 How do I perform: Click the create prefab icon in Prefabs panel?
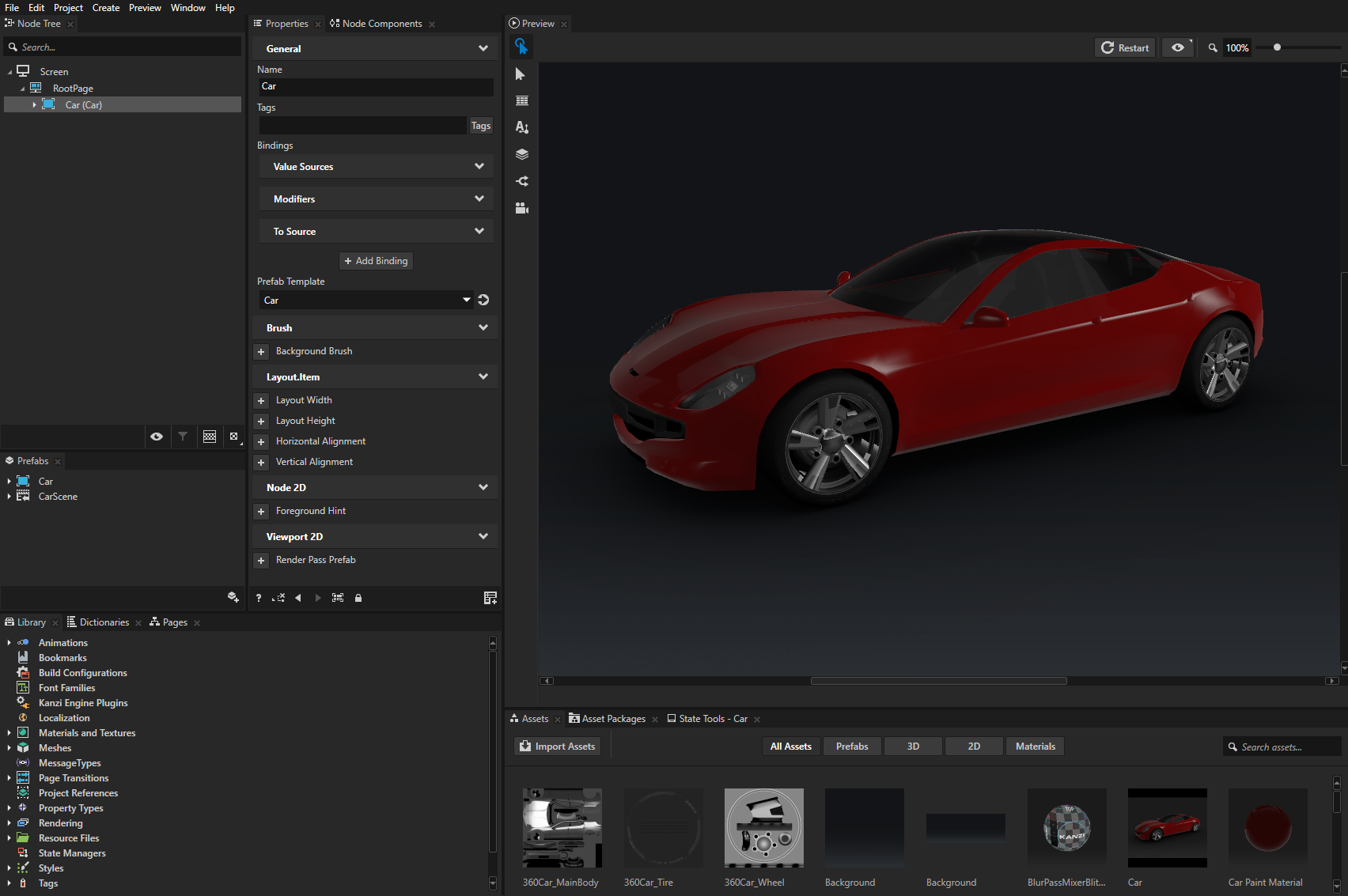[x=233, y=597]
